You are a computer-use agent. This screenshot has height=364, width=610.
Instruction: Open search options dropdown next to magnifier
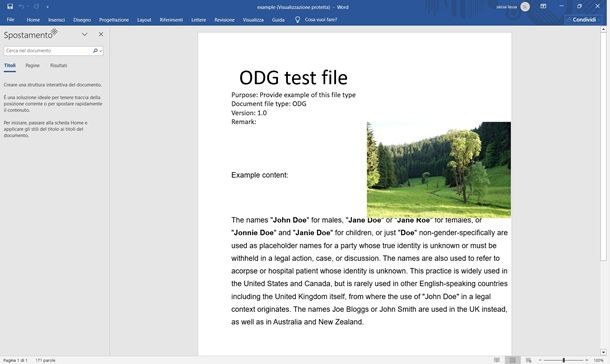tap(101, 51)
